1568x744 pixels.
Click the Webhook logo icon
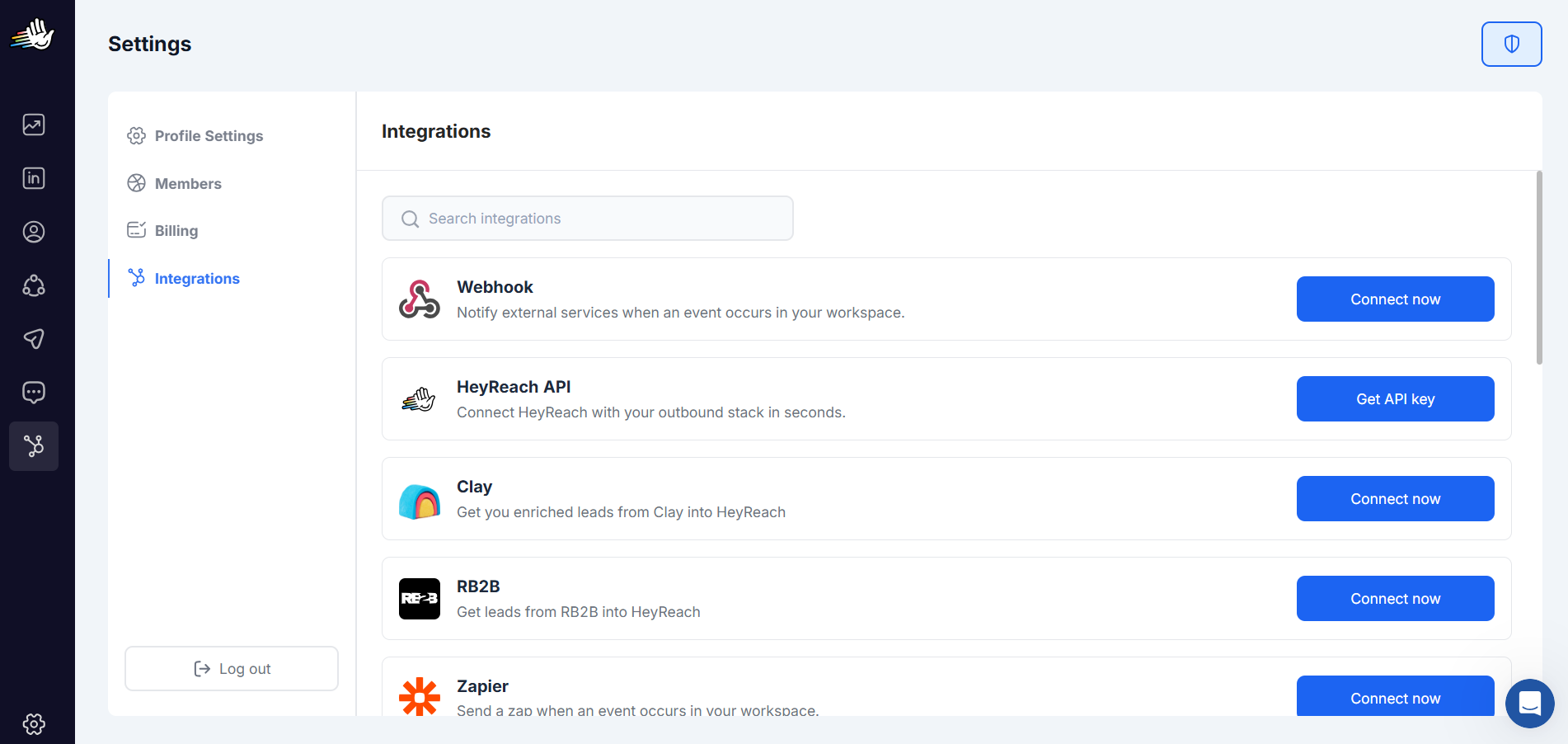tap(420, 299)
